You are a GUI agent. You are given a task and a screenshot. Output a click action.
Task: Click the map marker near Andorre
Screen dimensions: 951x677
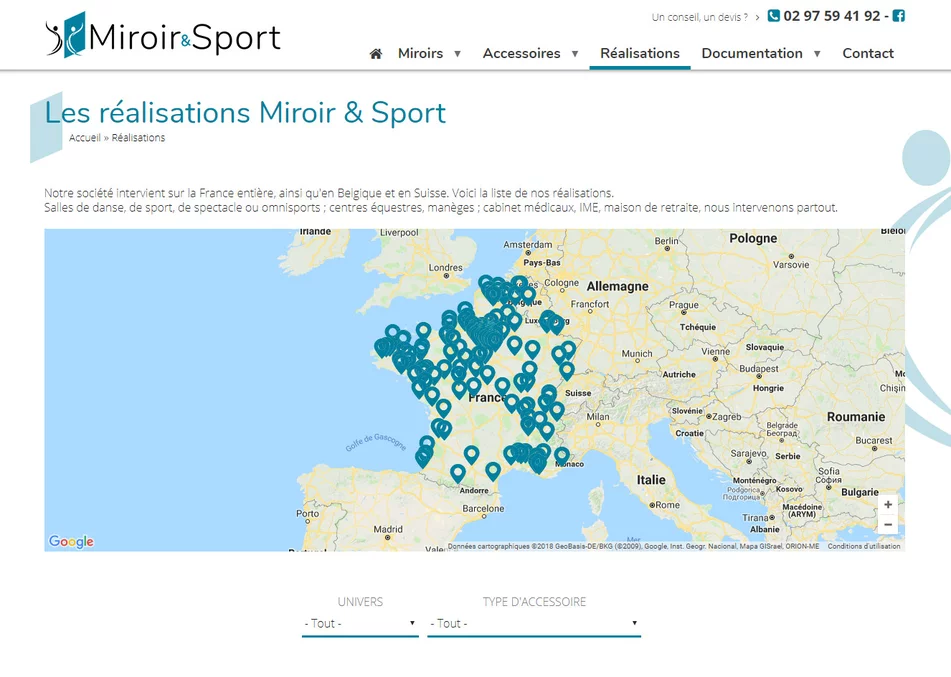[458, 472]
